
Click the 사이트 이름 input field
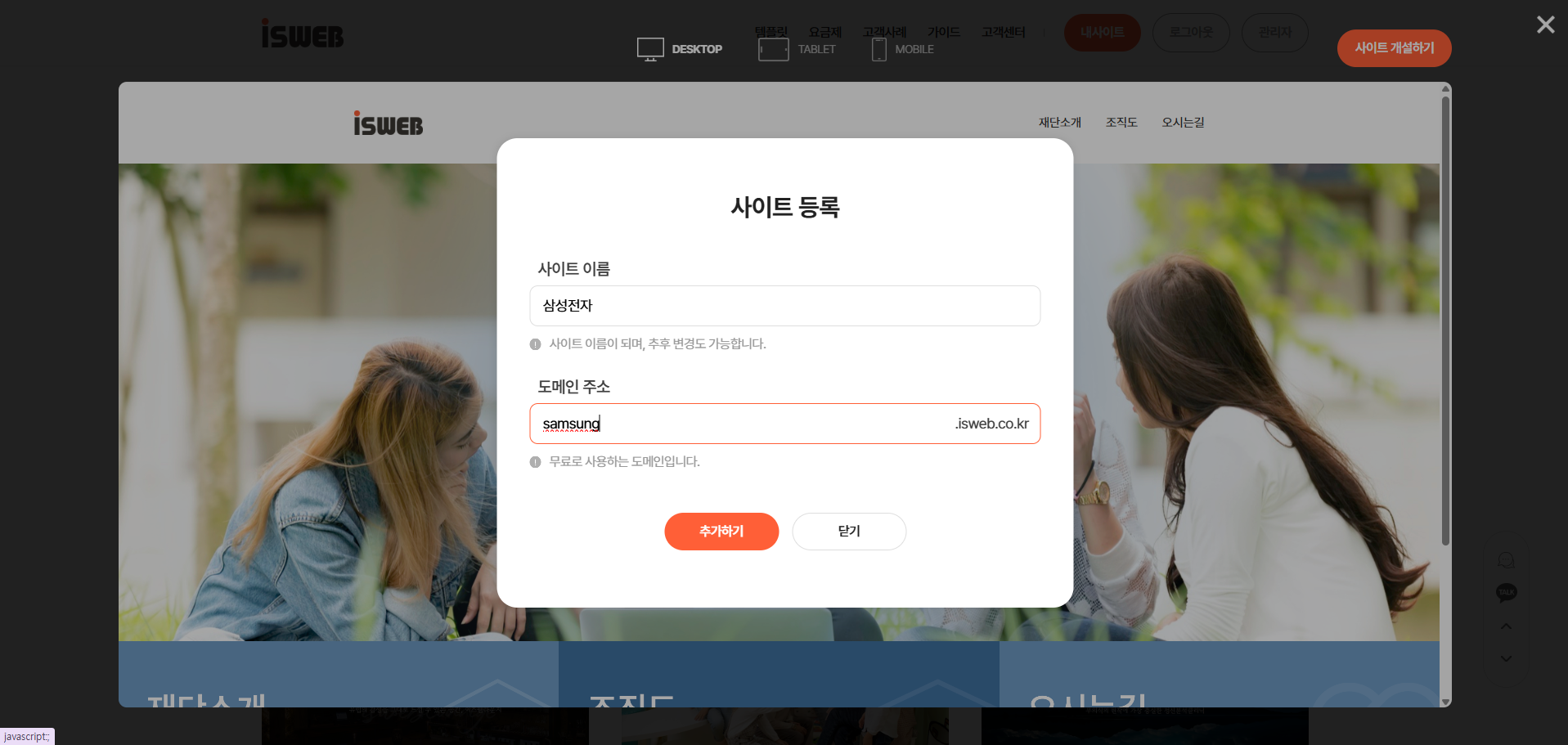point(784,306)
